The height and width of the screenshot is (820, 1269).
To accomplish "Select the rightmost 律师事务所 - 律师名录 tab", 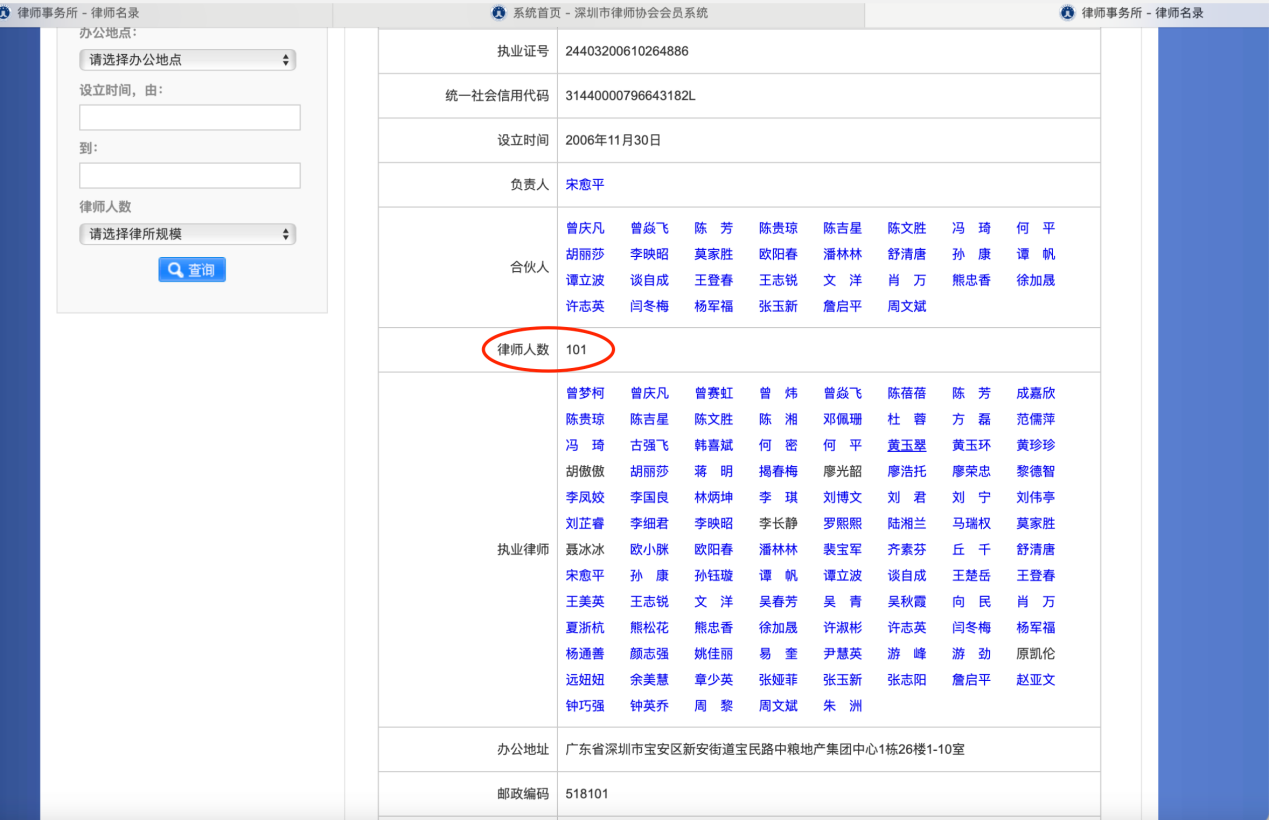I will point(1143,13).
